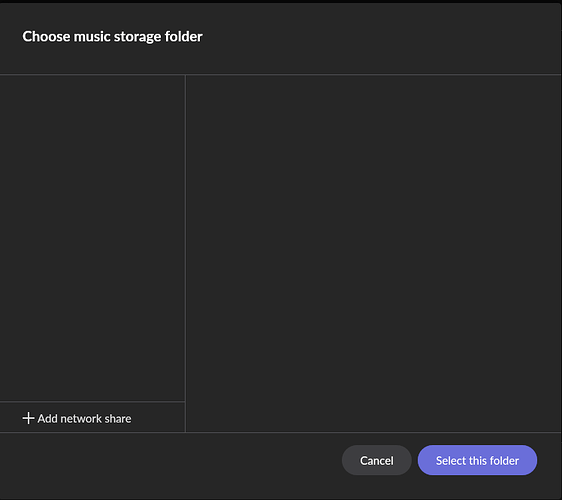Focus the right subfolder browser panel
Screen dimensions: 562x500
(x=373, y=253)
